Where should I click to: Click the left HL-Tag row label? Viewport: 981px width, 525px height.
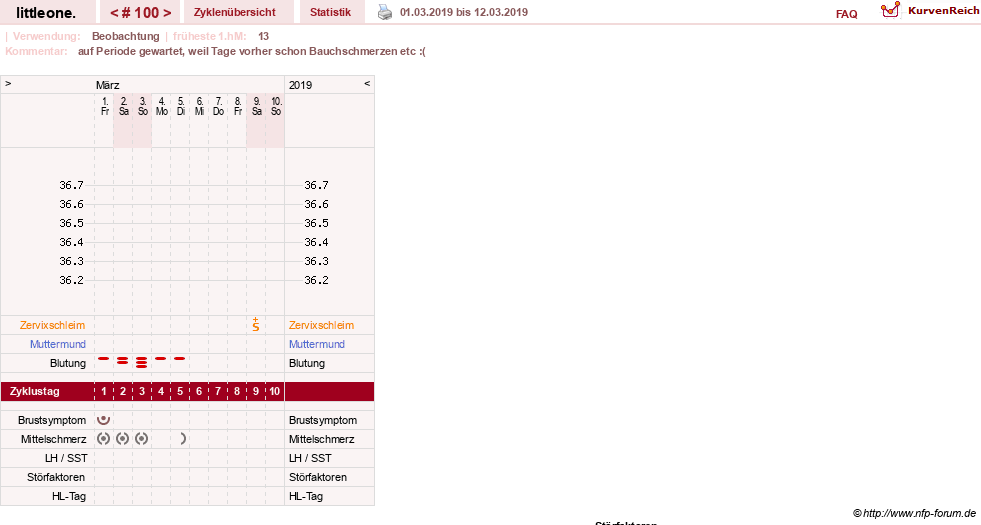pyautogui.click(x=69, y=496)
